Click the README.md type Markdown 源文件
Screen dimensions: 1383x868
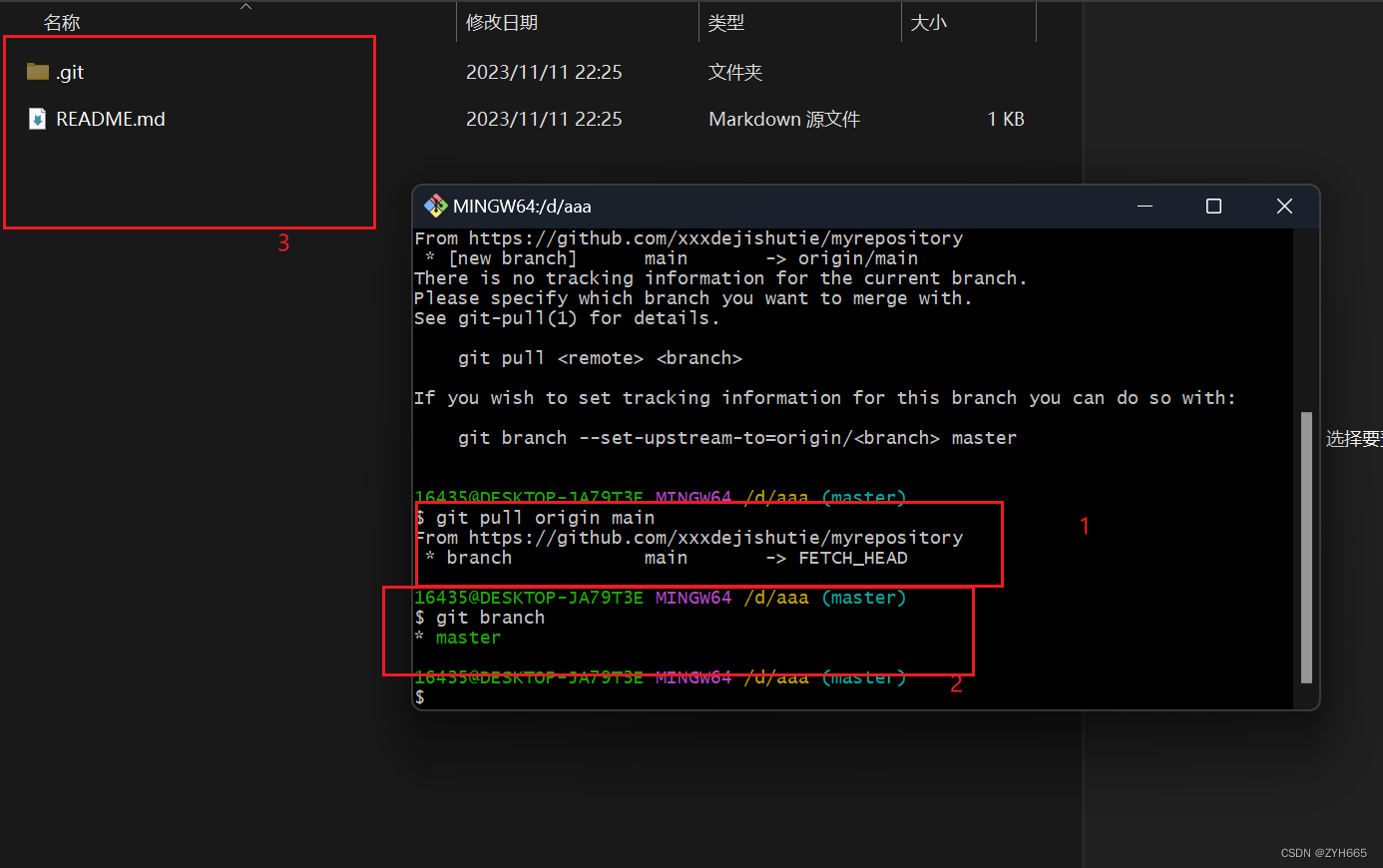pos(784,119)
